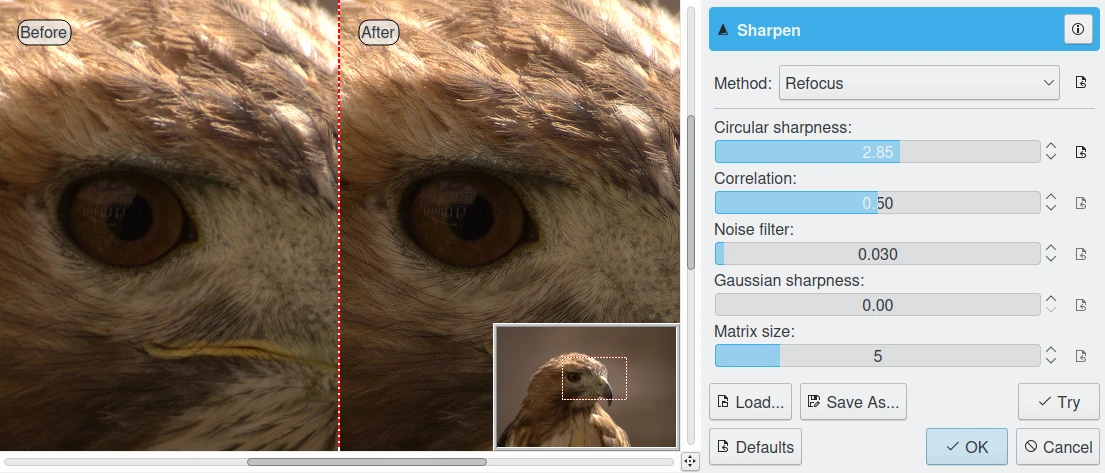
Task: Decrease Matrix size with down arrow
Action: 1051,361
